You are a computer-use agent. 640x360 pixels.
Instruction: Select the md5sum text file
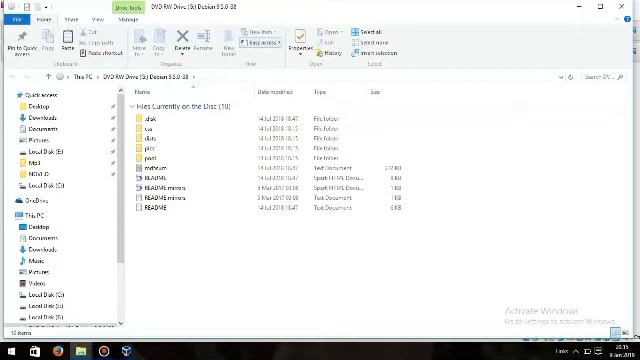pyautogui.click(x=155, y=168)
